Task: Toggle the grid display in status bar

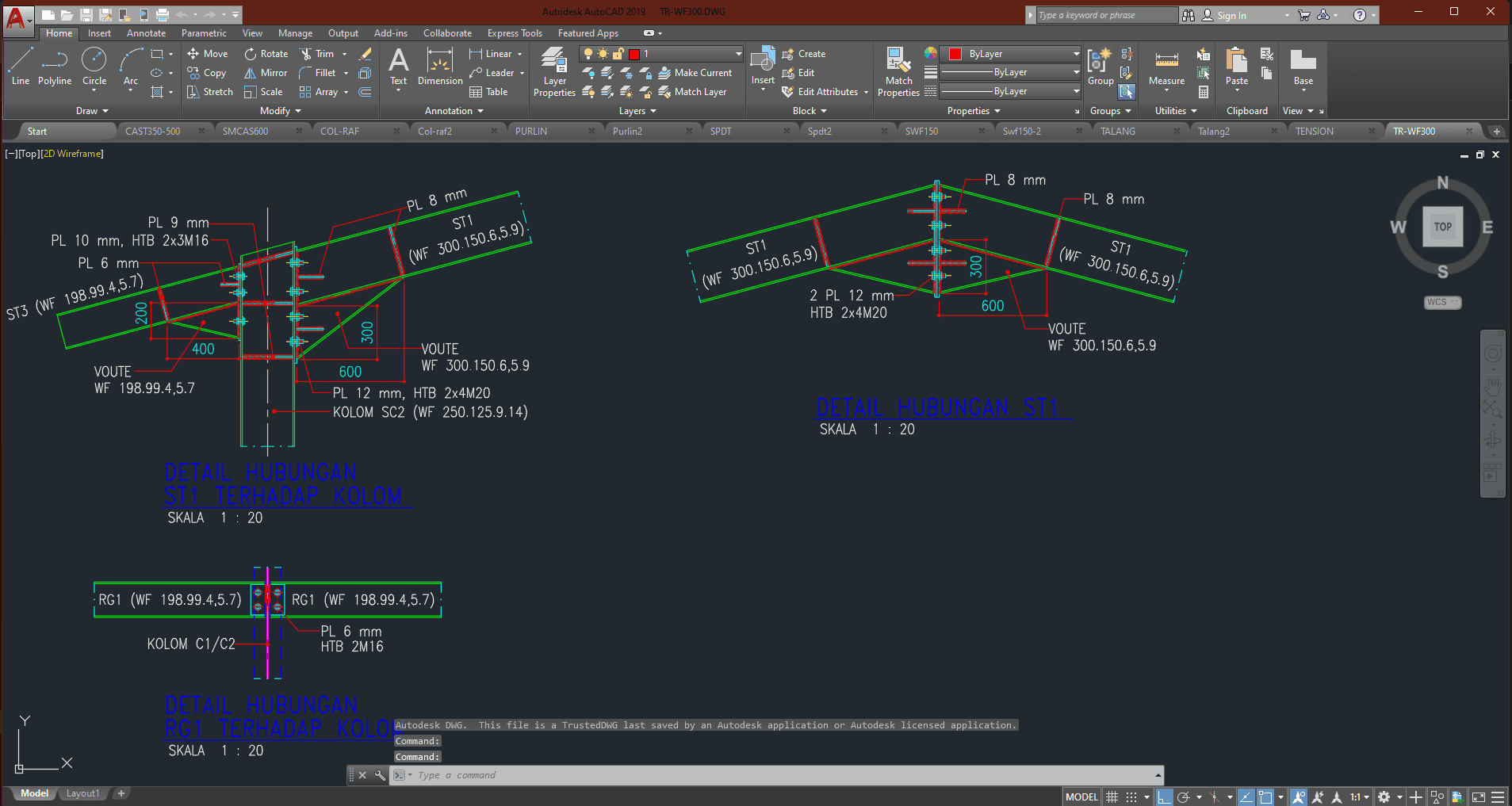Action: coord(1112,796)
